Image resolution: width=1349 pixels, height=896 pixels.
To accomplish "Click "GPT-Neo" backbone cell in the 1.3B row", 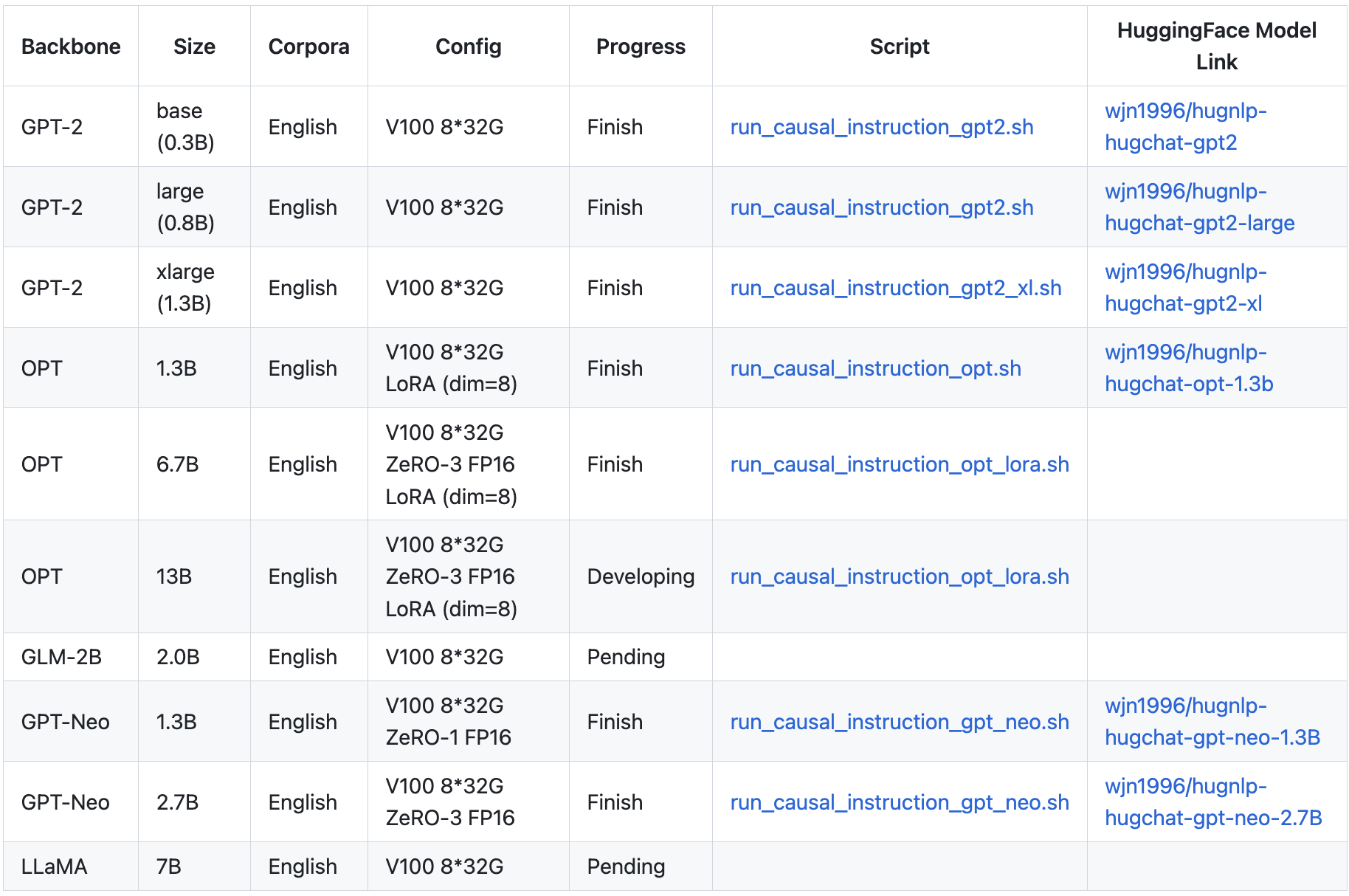I will coord(71,722).
